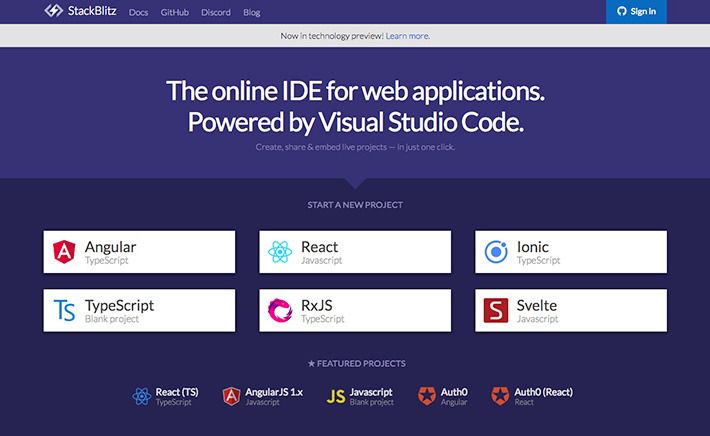Click the yellow JS Javascript featured icon

(x=336, y=397)
